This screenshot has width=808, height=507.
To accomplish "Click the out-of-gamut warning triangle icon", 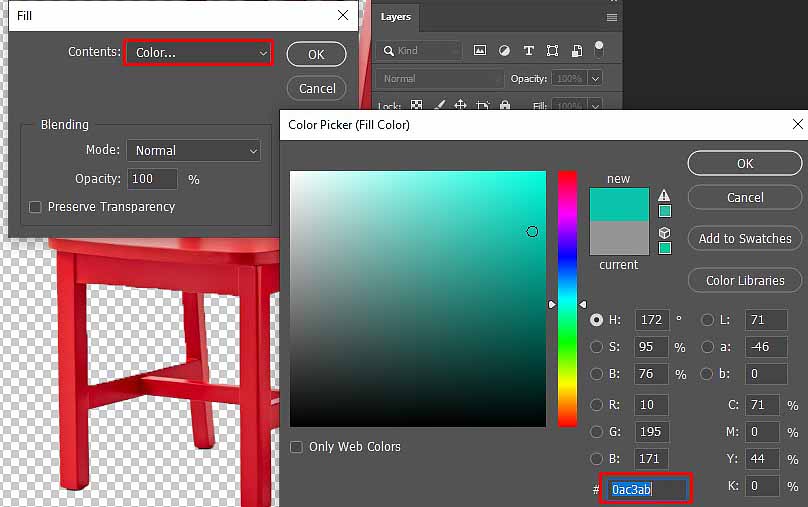I will pos(664,195).
